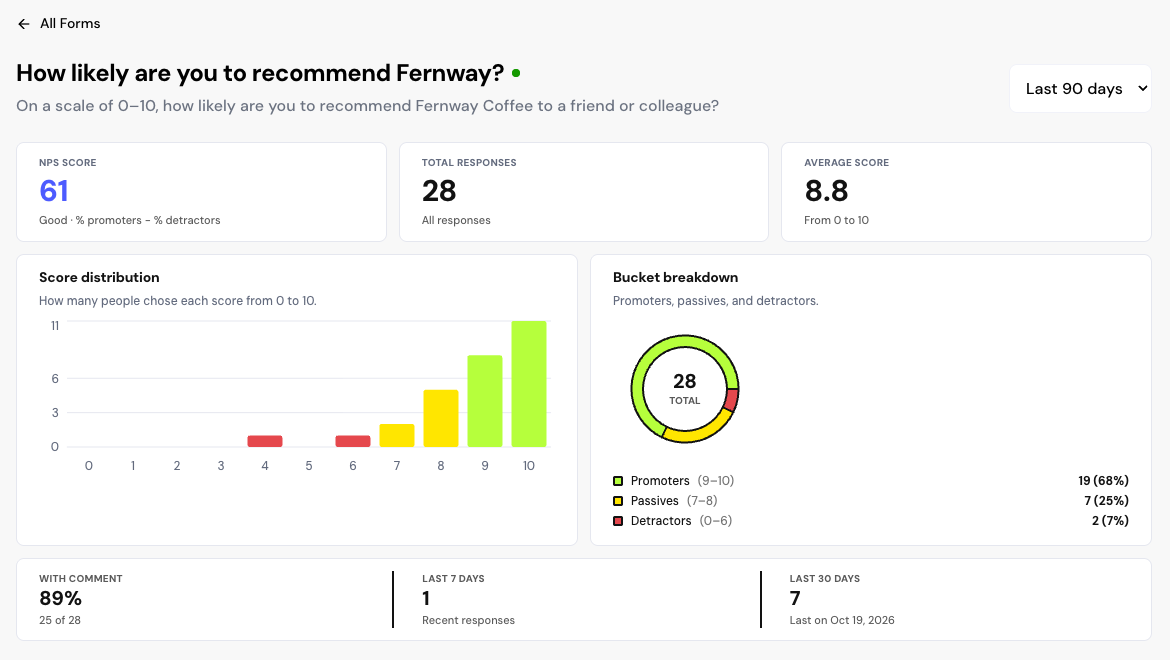Click the green active status dot by the title
The height and width of the screenshot is (660, 1170).
(x=516, y=73)
